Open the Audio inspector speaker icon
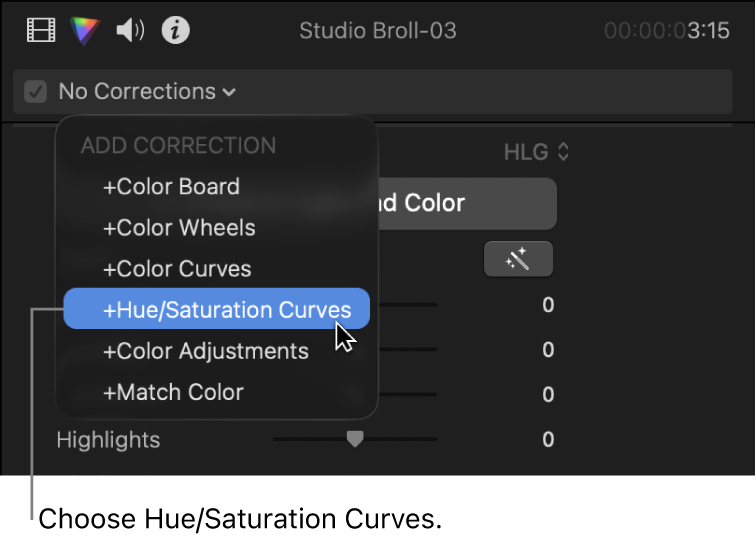The height and width of the screenshot is (538, 756). [130, 30]
